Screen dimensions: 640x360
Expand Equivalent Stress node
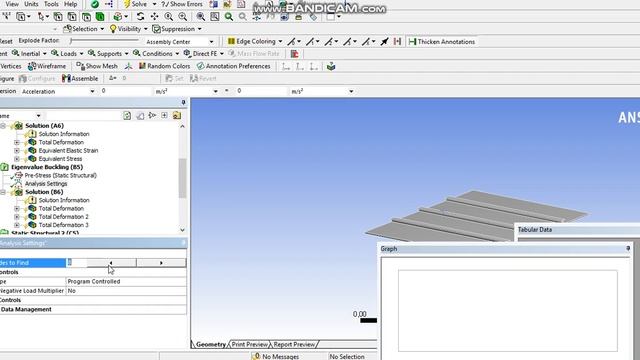click(x=17, y=159)
